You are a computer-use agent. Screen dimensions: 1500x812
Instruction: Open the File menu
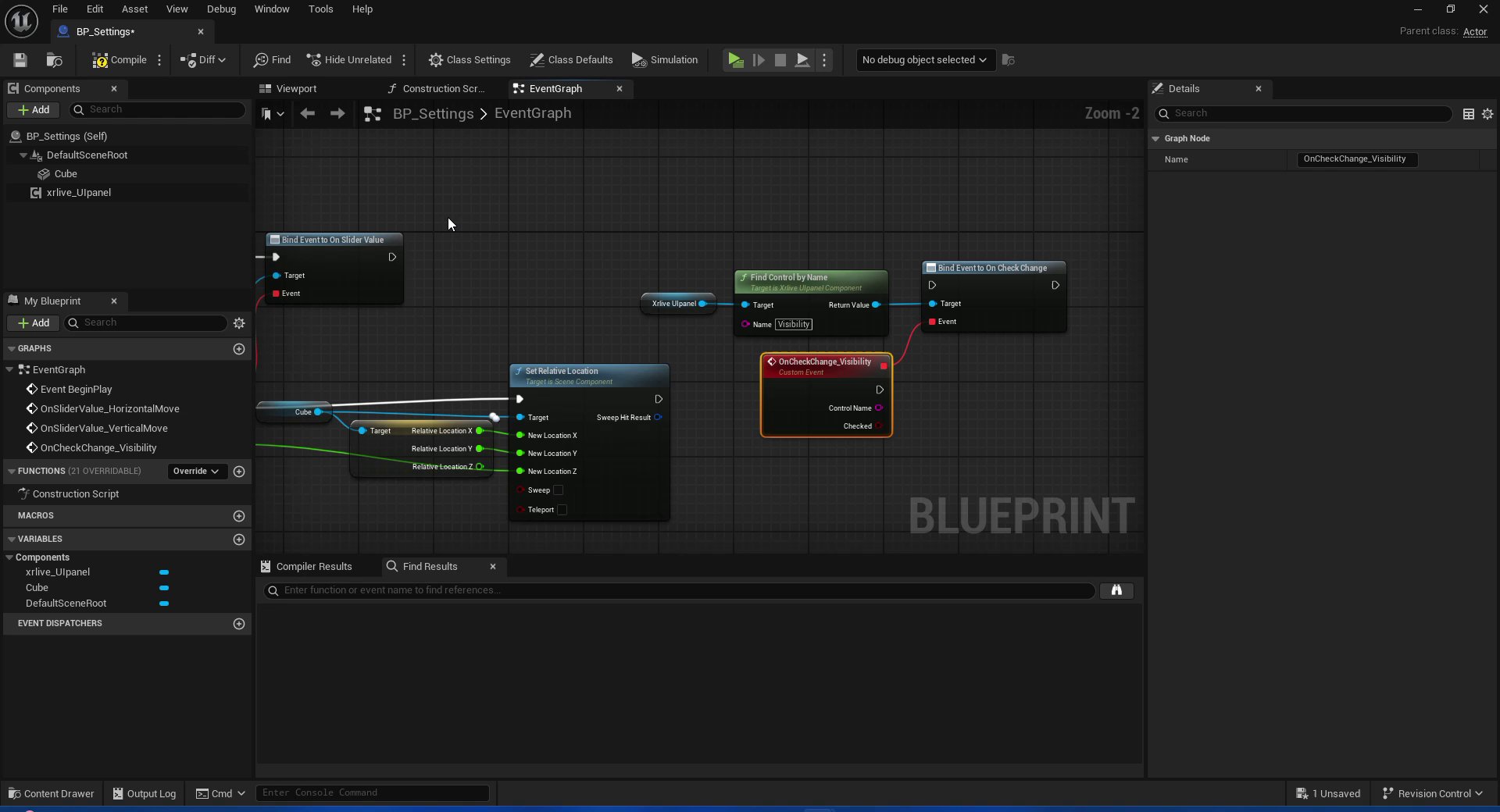[60, 9]
